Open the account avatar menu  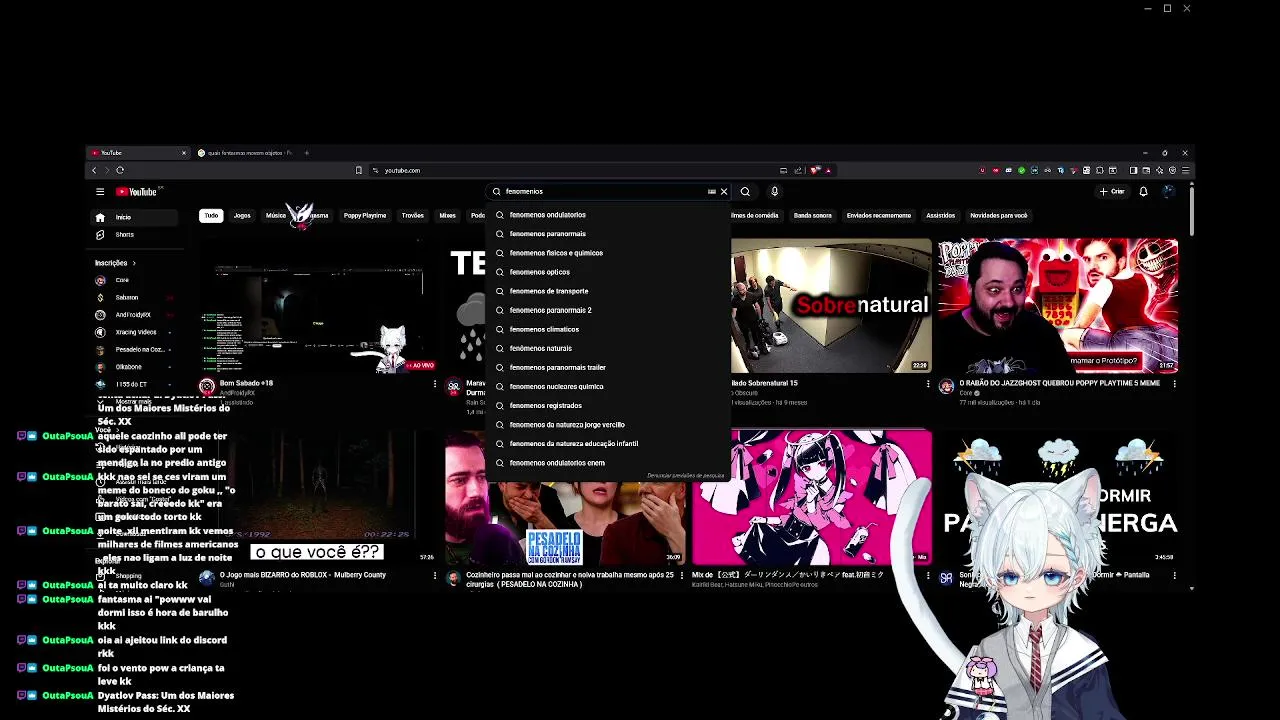1167,191
